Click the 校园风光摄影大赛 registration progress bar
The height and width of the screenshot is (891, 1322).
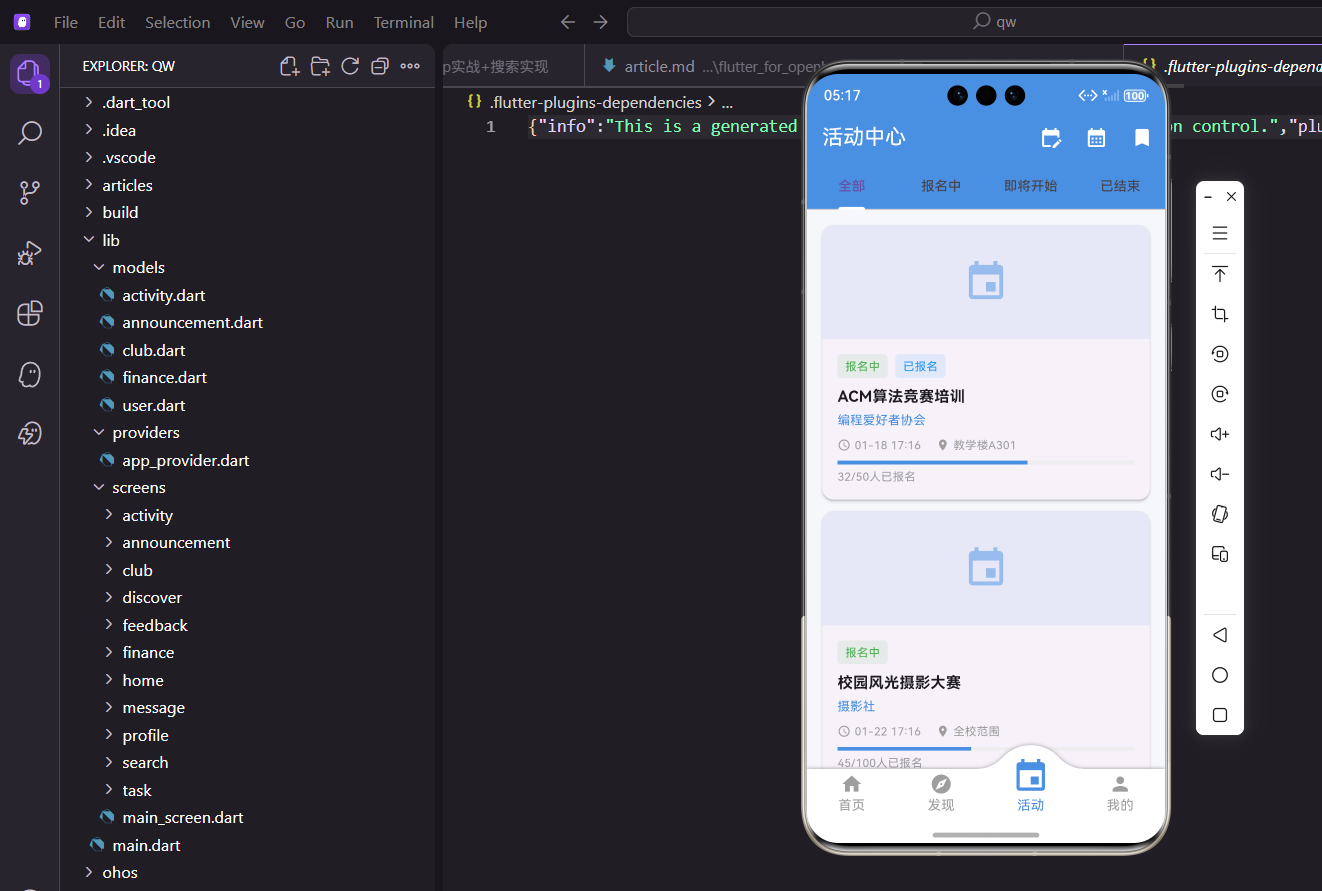click(x=986, y=748)
